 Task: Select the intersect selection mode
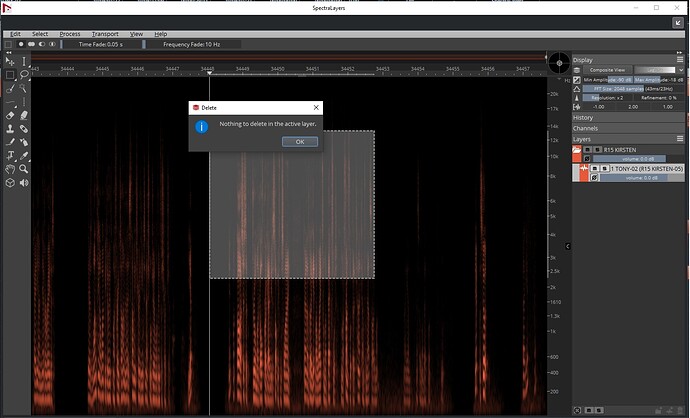52,44
